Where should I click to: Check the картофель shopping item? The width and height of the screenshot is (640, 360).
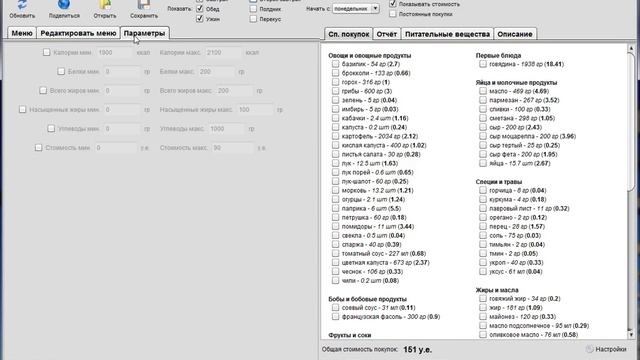click(x=336, y=136)
